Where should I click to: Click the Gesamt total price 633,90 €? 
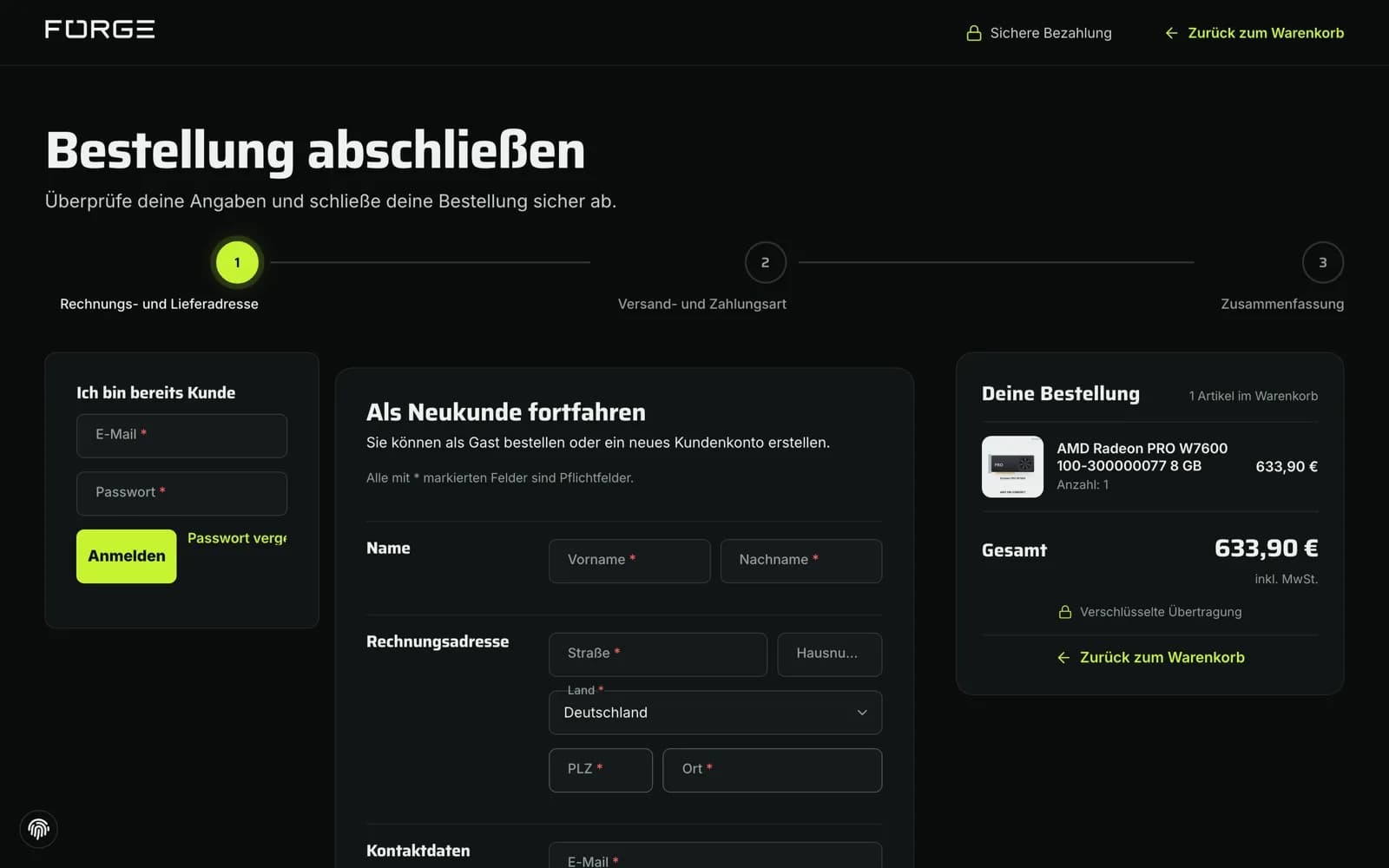1266,549
